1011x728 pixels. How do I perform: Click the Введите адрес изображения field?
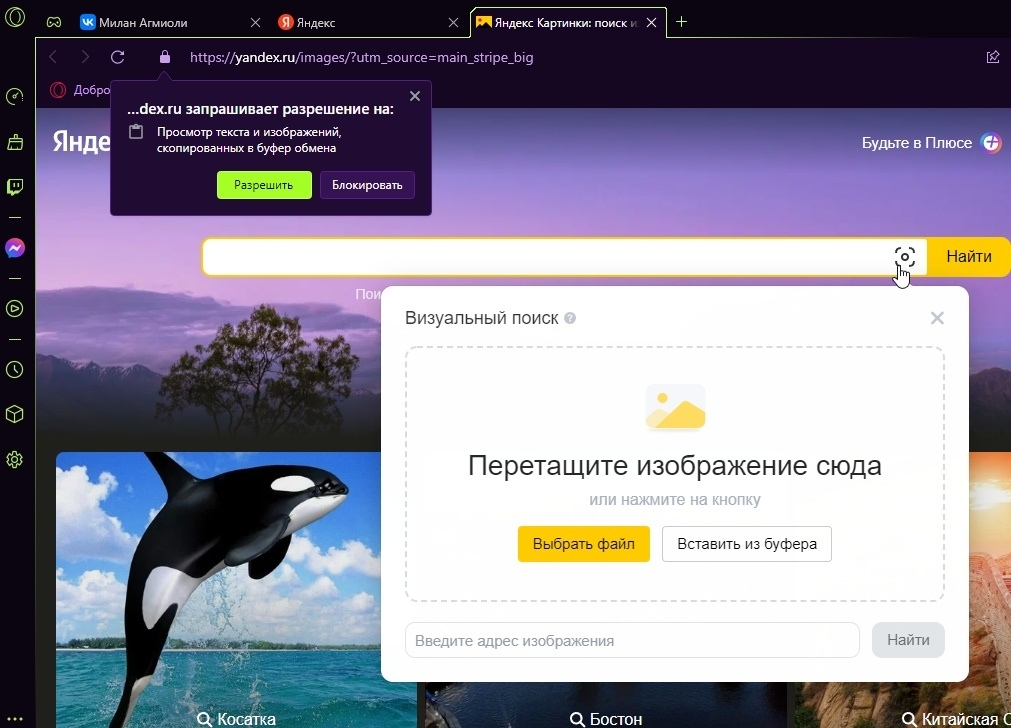click(x=632, y=640)
